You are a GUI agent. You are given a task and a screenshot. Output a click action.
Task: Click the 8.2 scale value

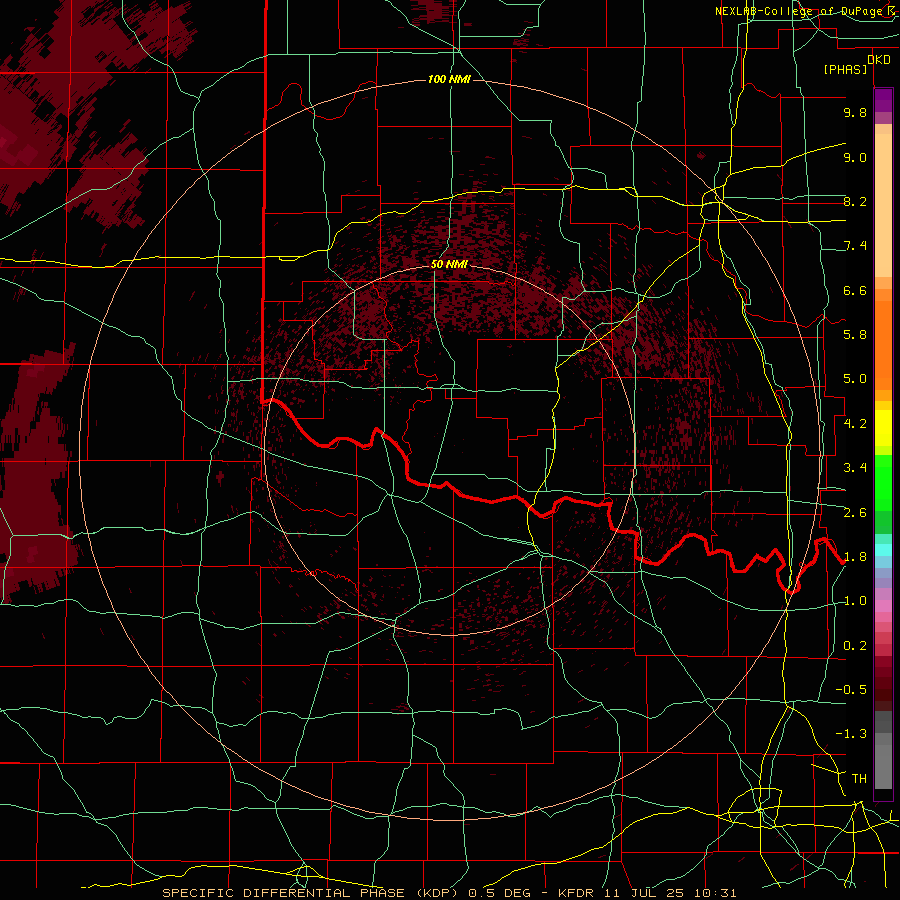click(855, 201)
